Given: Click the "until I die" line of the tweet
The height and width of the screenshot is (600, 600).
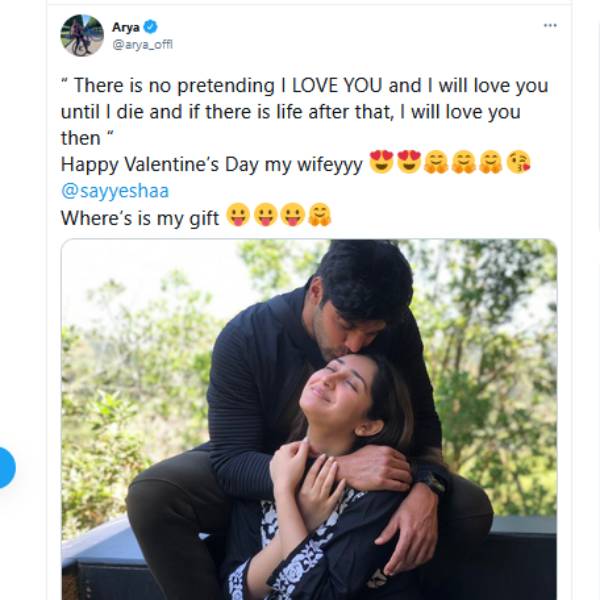Looking at the screenshot, I should (x=290, y=112).
